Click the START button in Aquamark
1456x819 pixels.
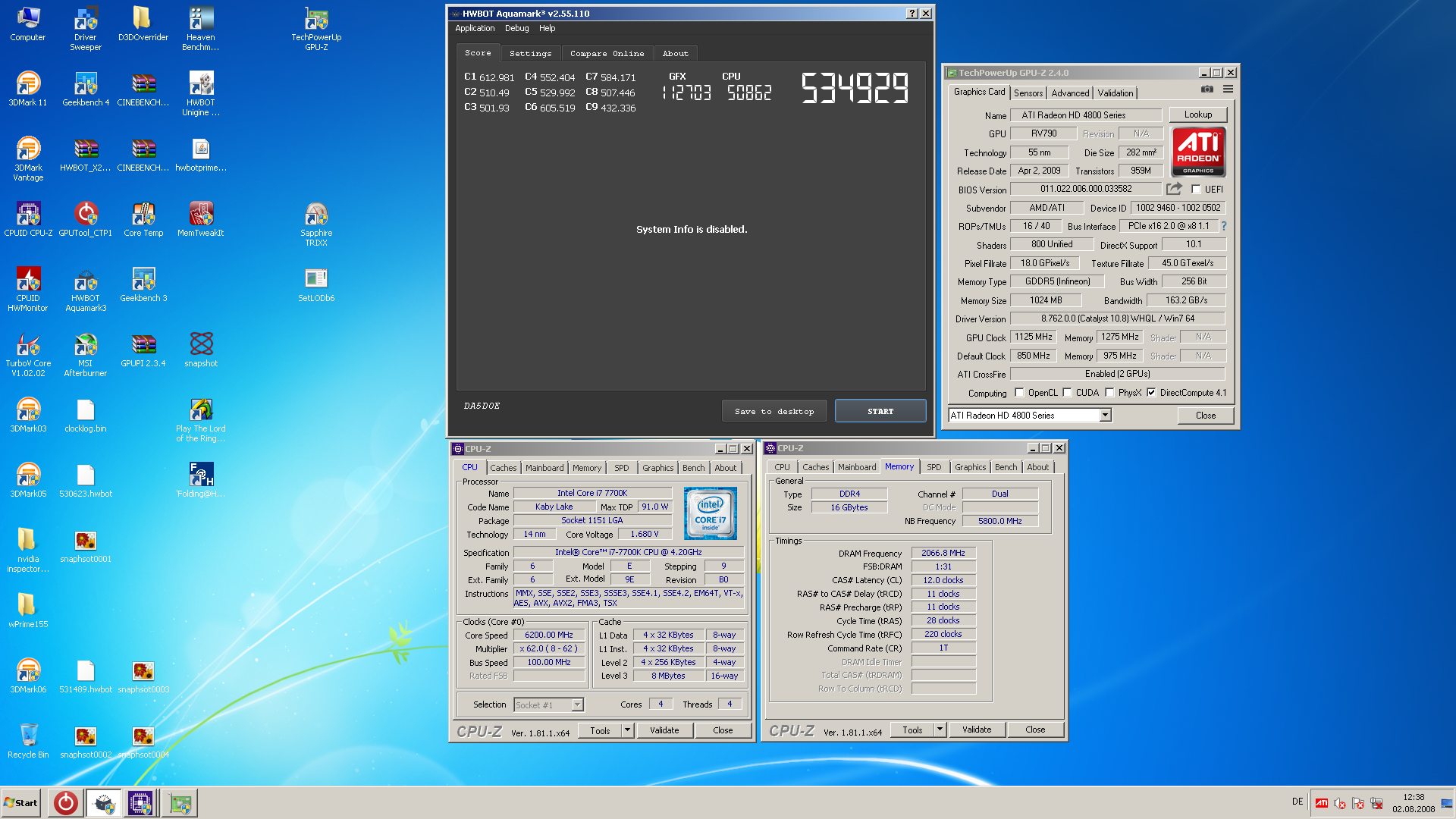(x=880, y=411)
